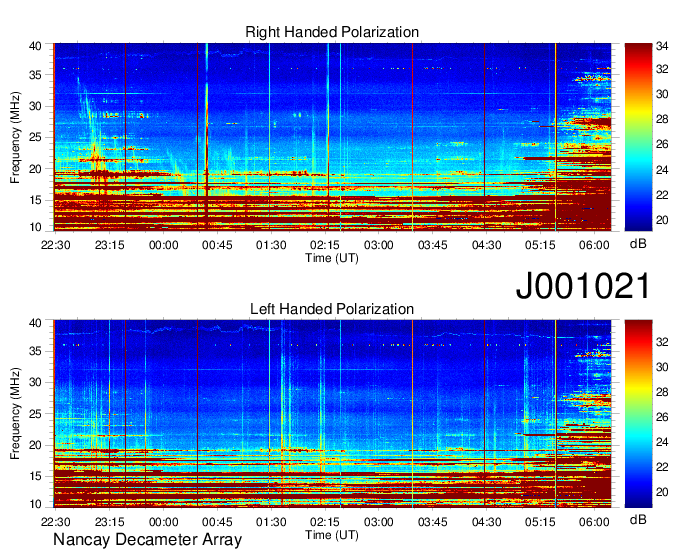Click the 32 dB tick on Left Handed color bar
Viewport: 680px width, 552px height.
[x=662, y=342]
